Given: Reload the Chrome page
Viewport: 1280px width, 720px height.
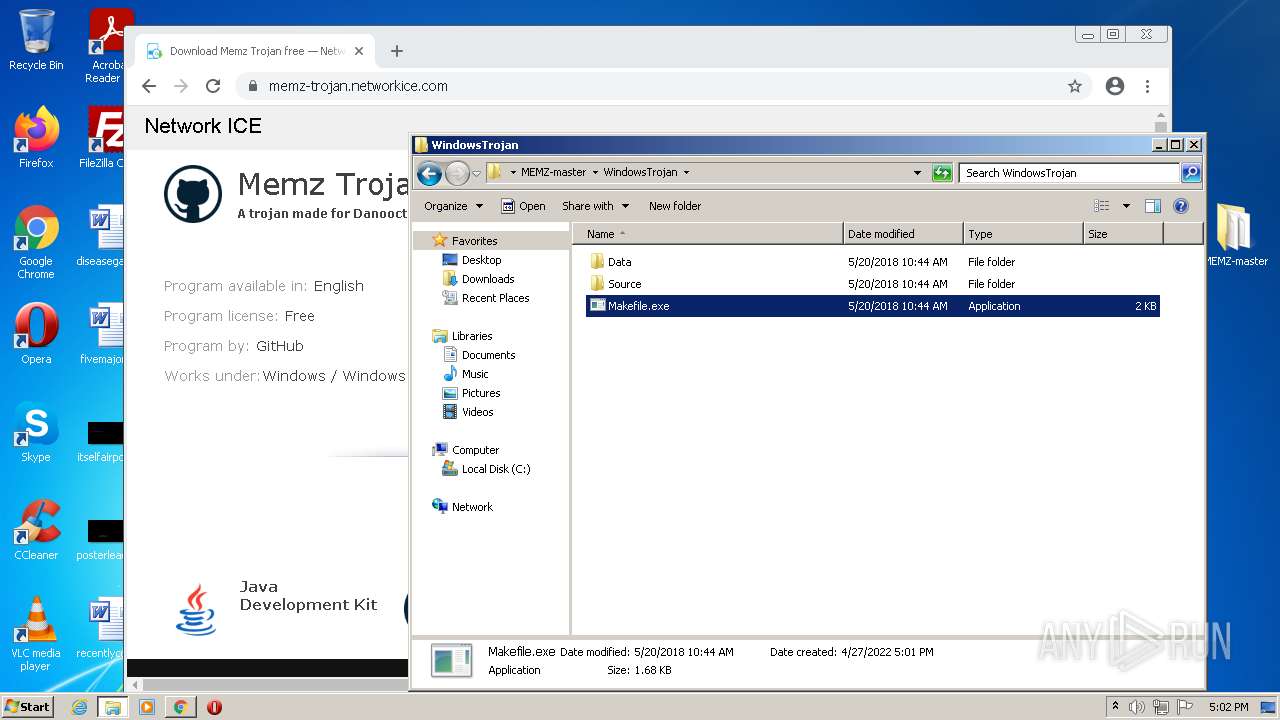Looking at the screenshot, I should 213,86.
